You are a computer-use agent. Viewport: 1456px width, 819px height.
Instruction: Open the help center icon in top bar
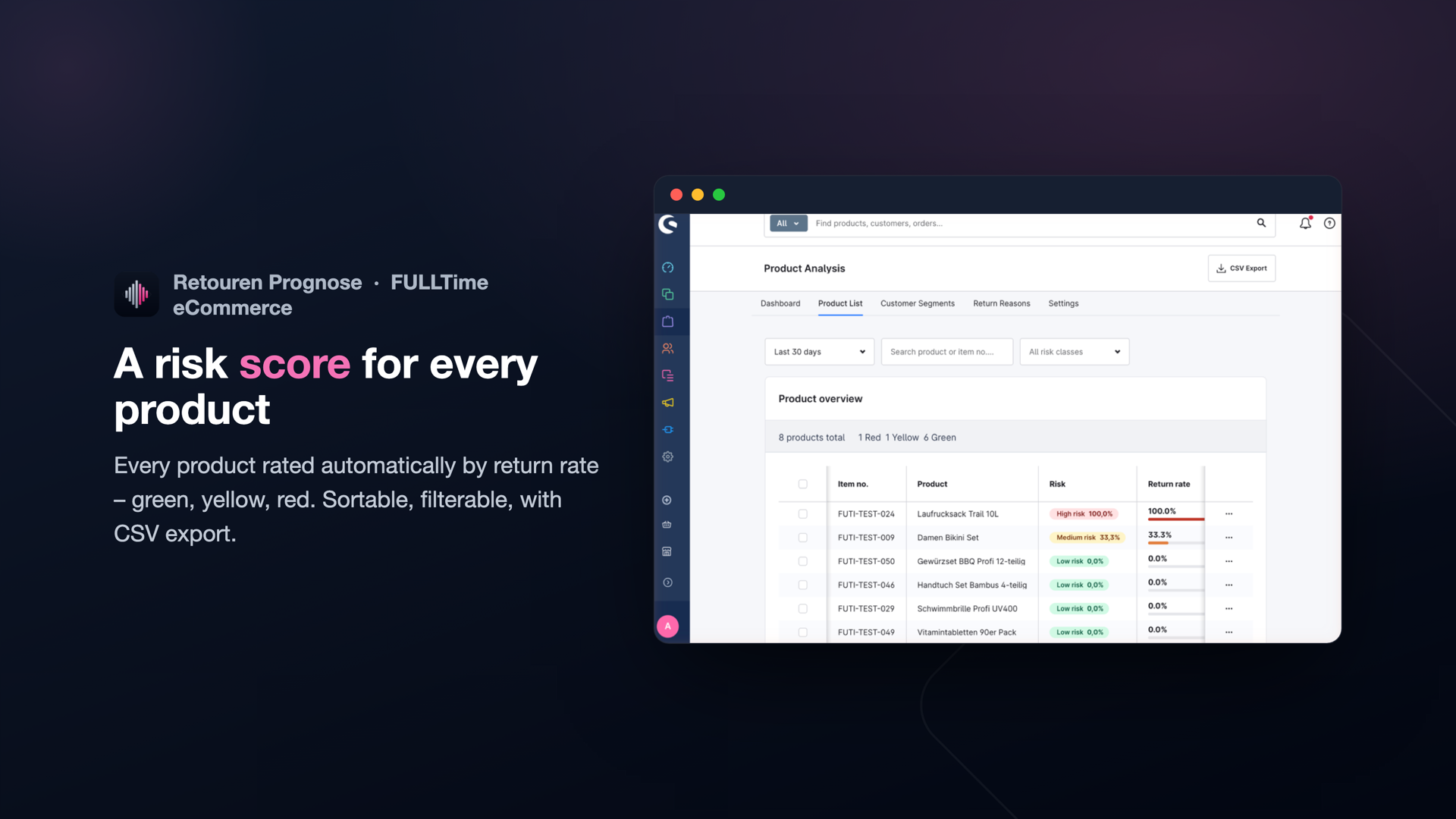pos(1329,223)
